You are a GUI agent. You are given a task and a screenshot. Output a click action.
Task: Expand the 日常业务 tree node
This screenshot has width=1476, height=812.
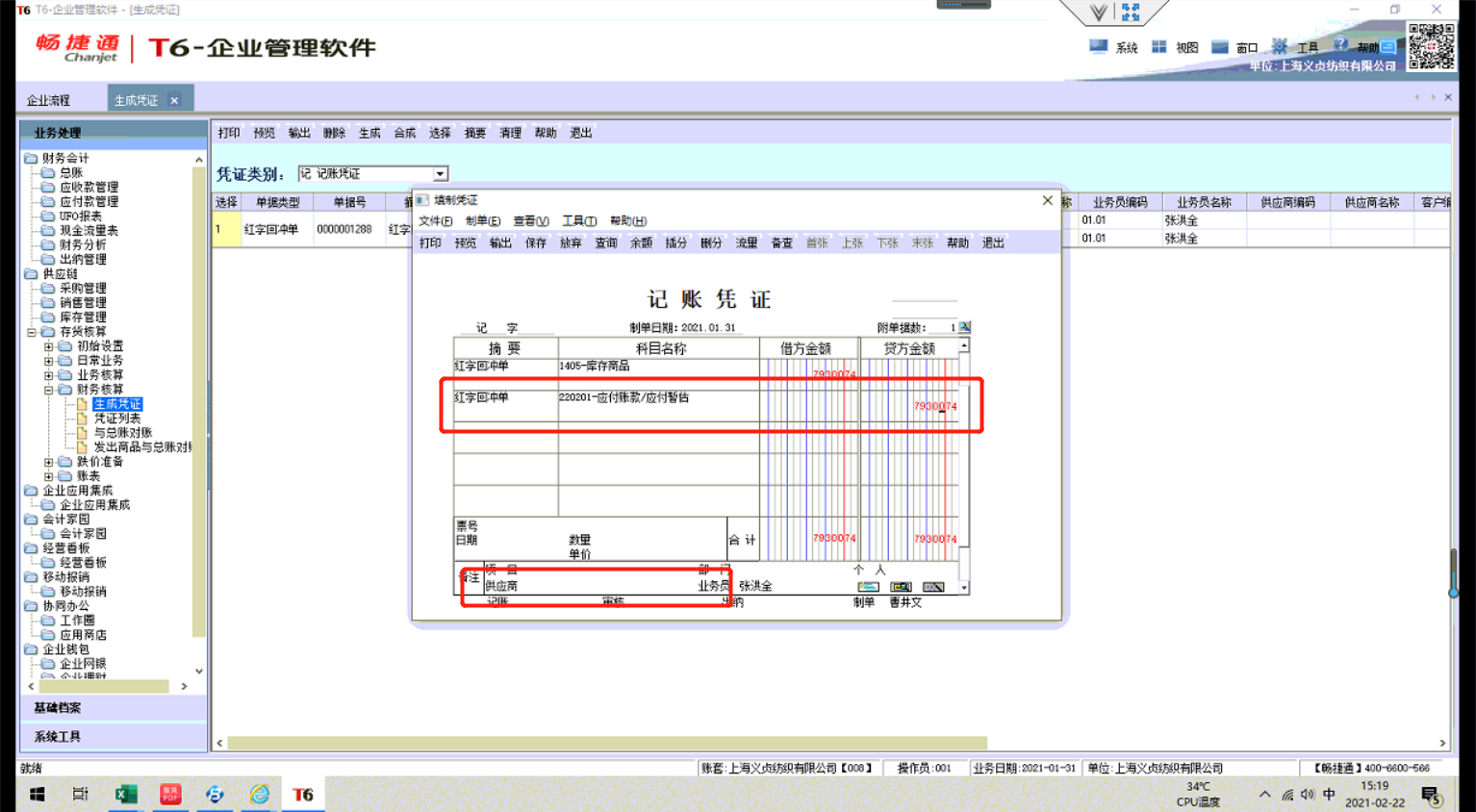(49, 361)
